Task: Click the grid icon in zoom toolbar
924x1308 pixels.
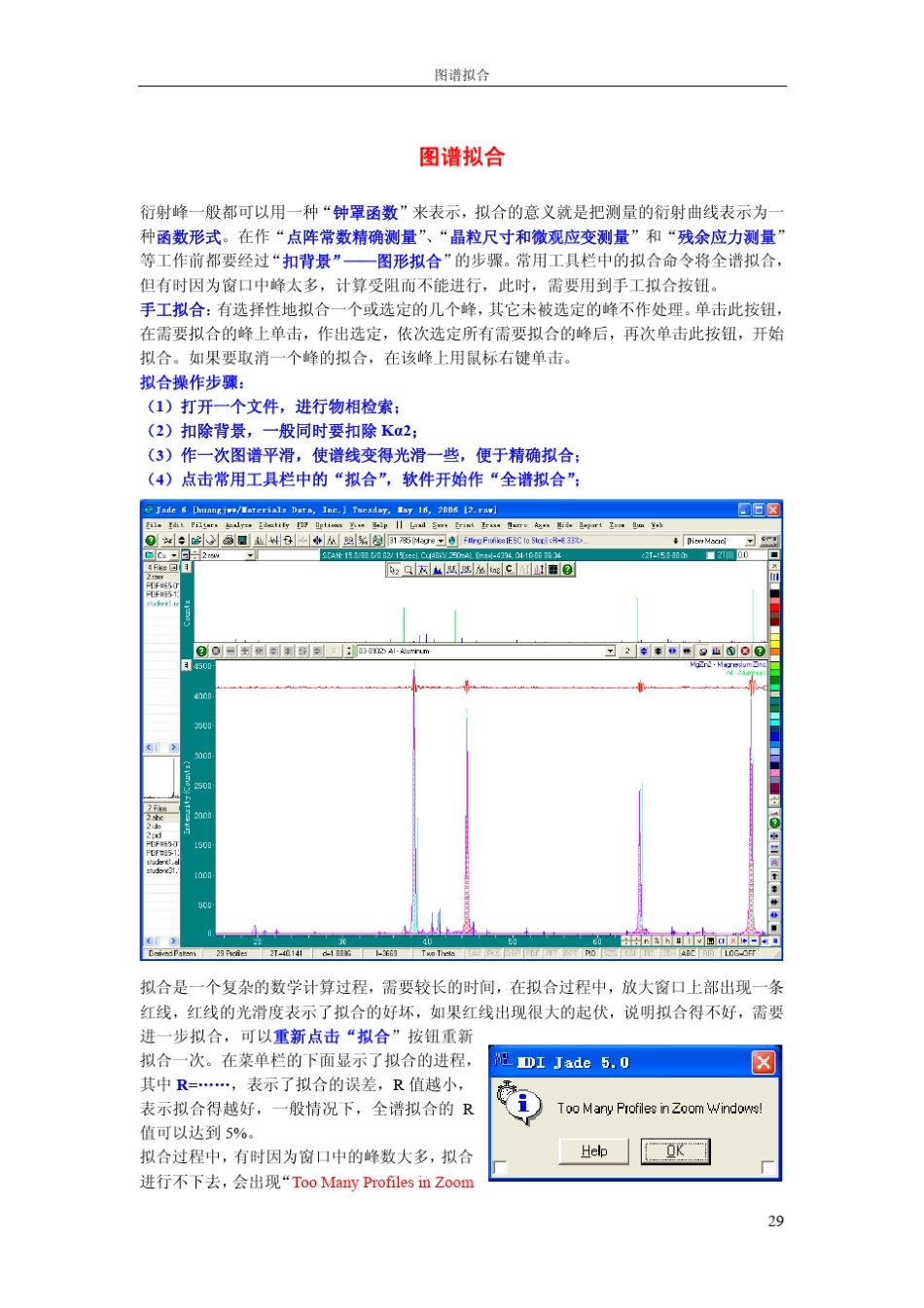Action: (552, 569)
